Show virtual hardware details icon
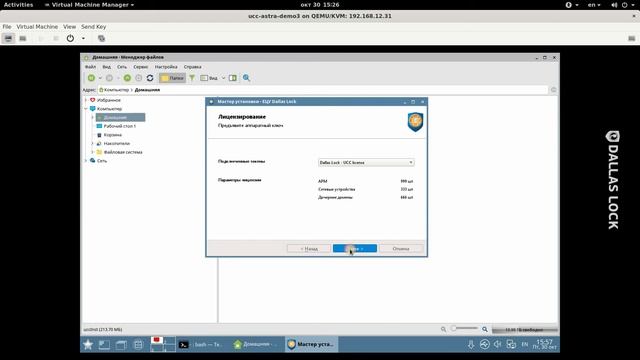Viewport: 640px width, 360px height. click(x=23, y=38)
